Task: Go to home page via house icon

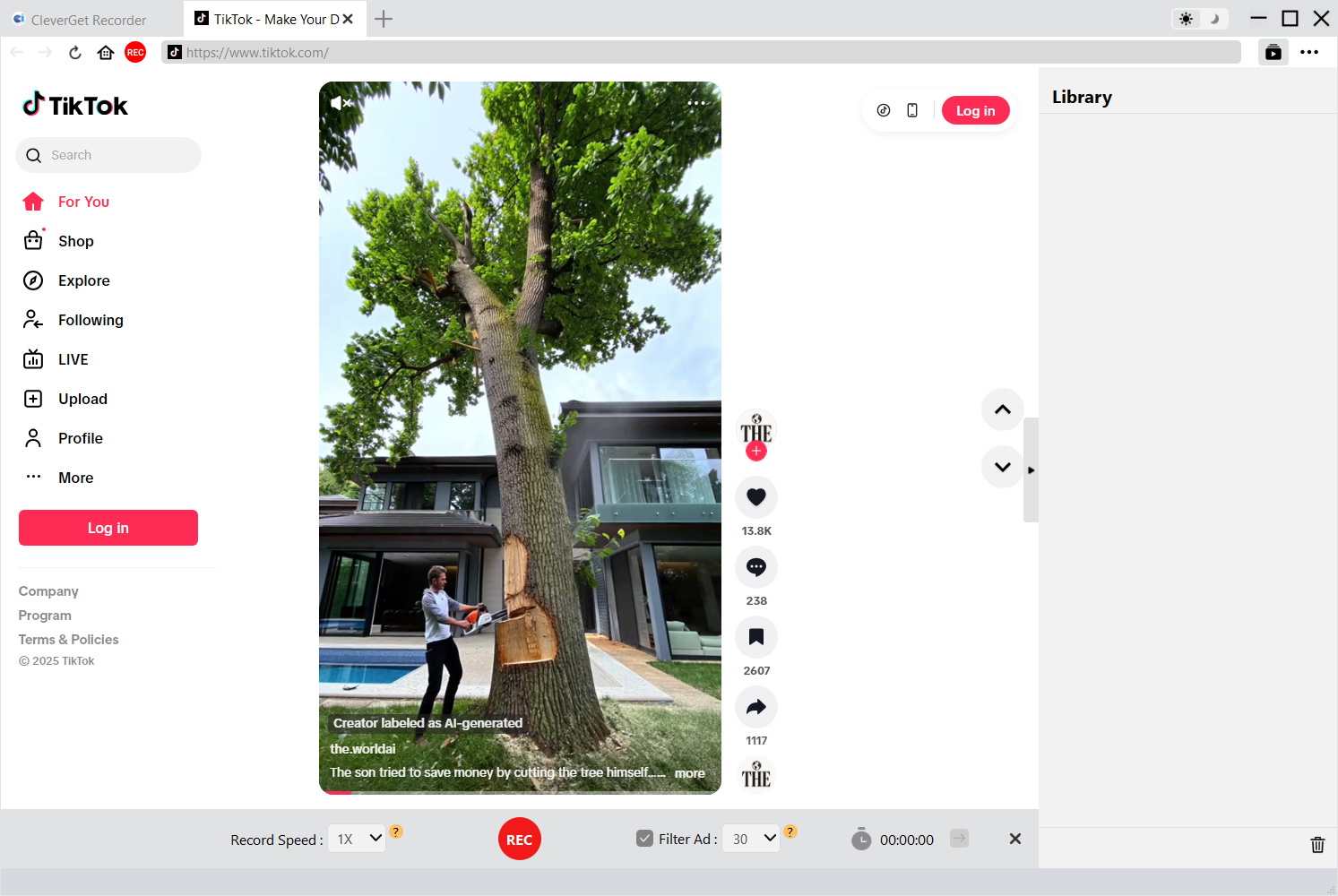Action: tap(106, 52)
